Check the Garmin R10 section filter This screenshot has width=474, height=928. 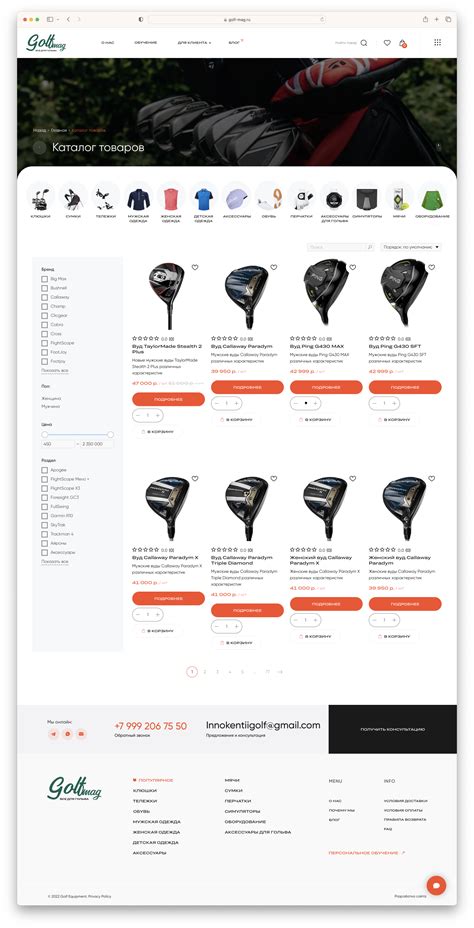[44, 515]
